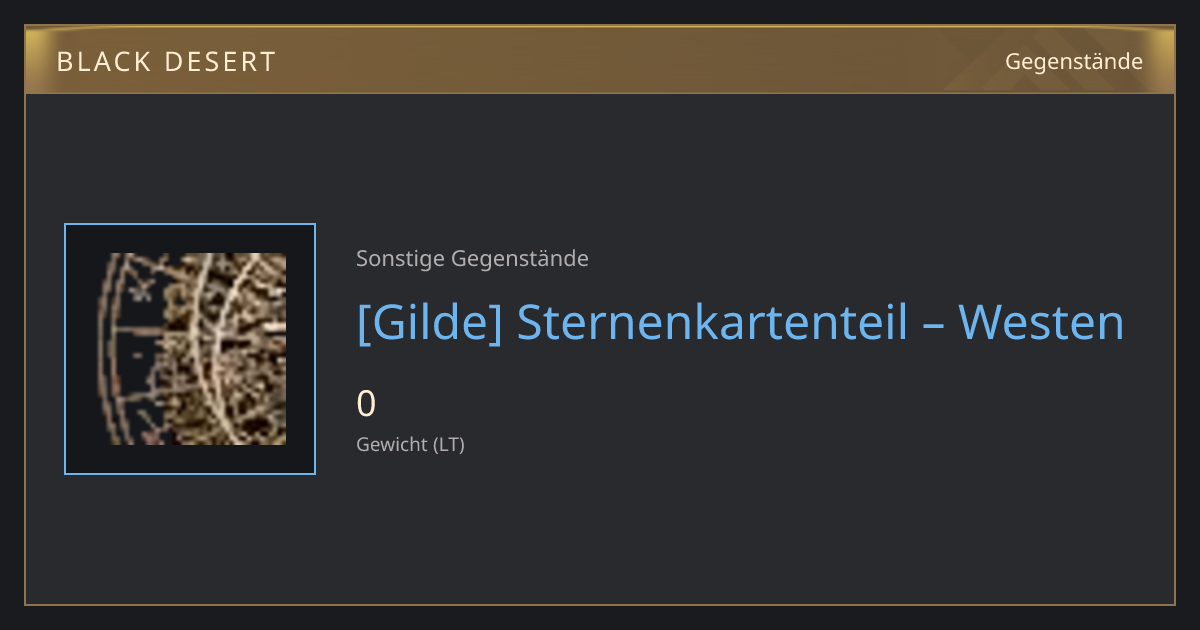Click empty card area below Gewicht label
Image resolution: width=1200 pixels, height=630 pixels.
point(600,530)
